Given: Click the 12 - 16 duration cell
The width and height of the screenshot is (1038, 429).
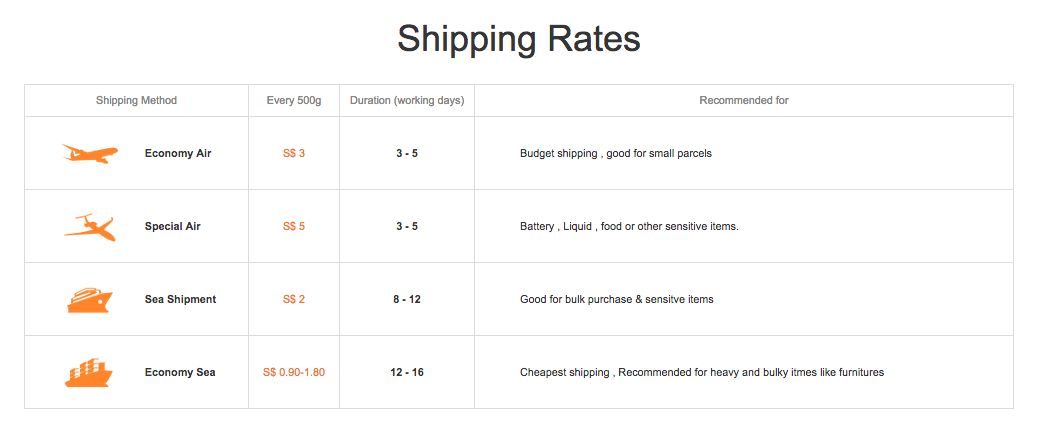Looking at the screenshot, I should tap(407, 373).
